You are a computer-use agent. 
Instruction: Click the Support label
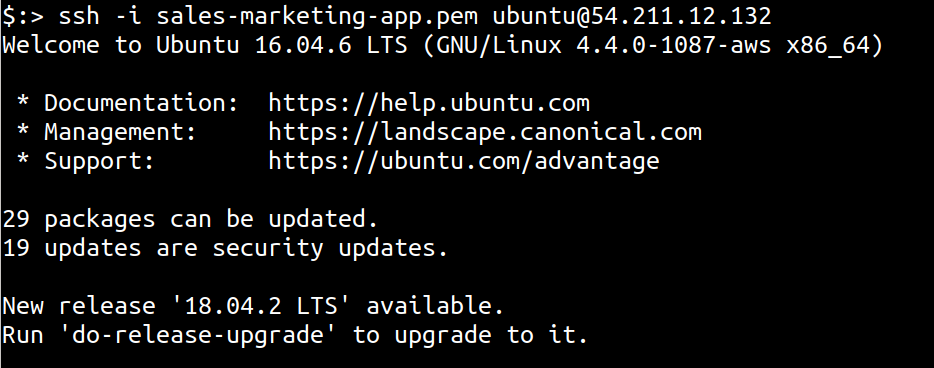[99, 161]
